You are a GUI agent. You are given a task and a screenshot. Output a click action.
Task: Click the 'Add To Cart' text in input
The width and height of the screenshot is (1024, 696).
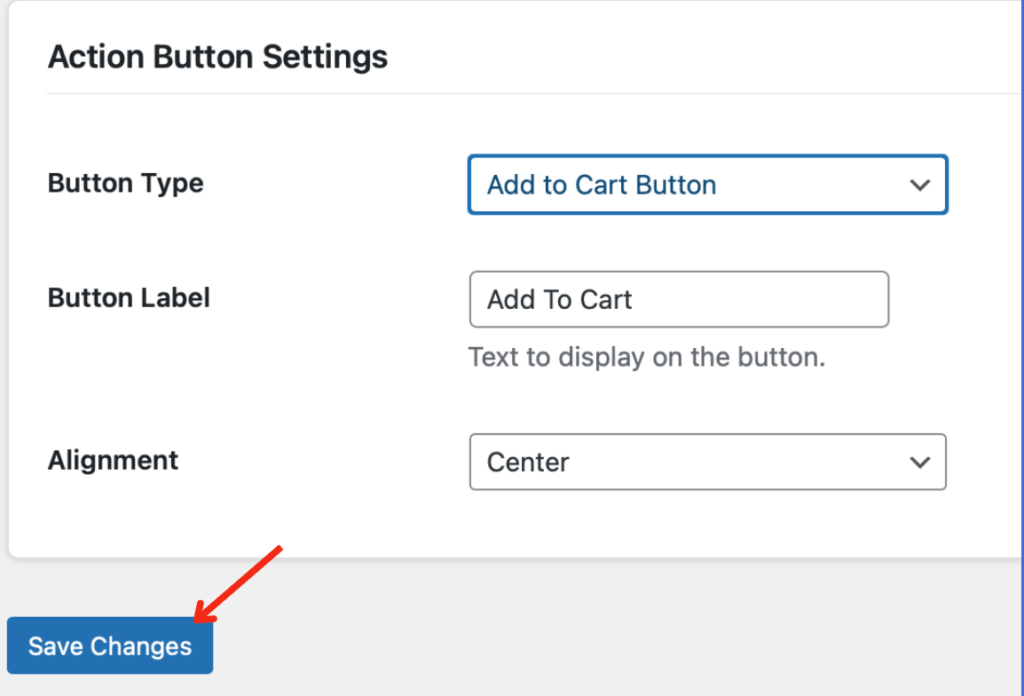coord(559,299)
